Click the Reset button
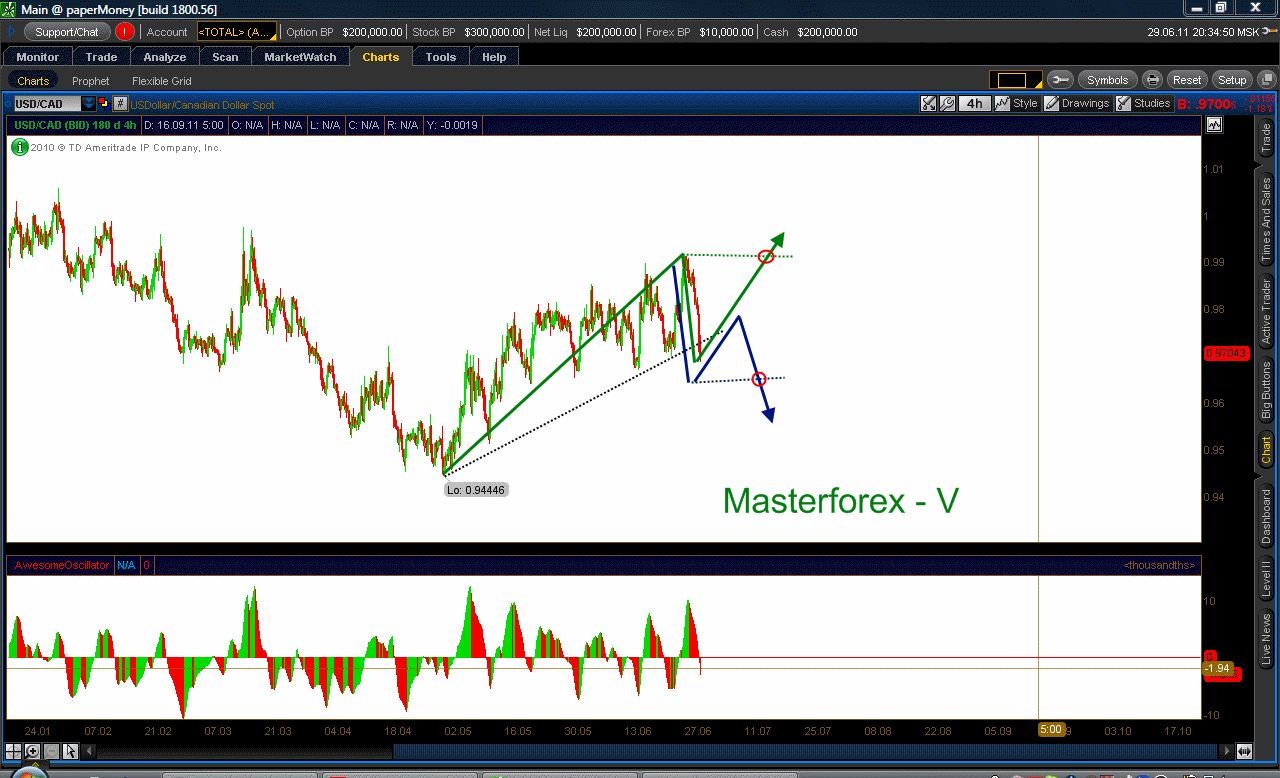The height and width of the screenshot is (778, 1280). (1187, 80)
